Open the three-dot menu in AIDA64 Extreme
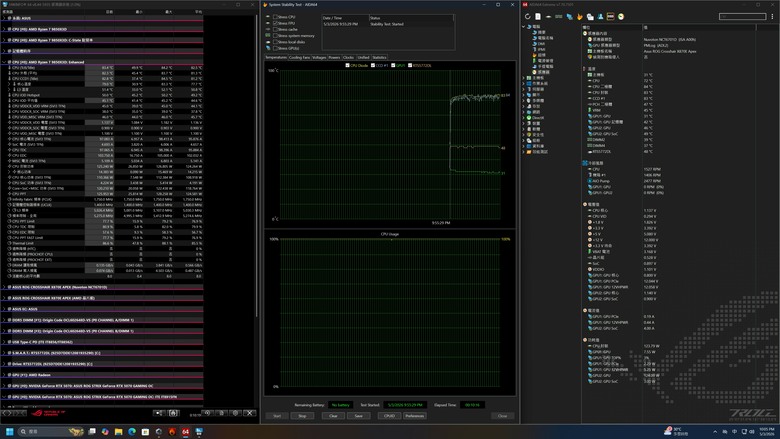 tap(773, 16)
